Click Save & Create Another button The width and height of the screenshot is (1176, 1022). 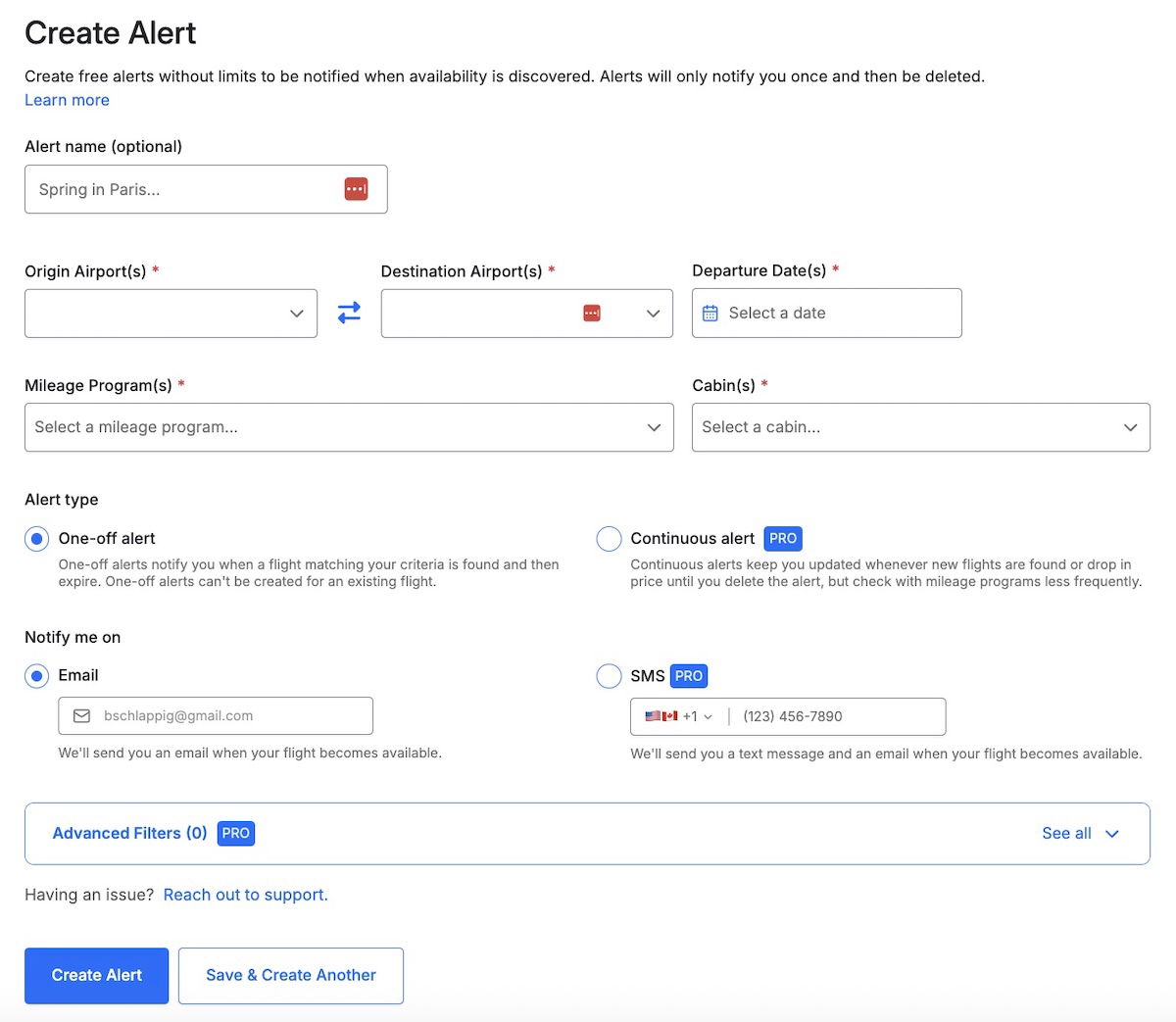click(291, 975)
